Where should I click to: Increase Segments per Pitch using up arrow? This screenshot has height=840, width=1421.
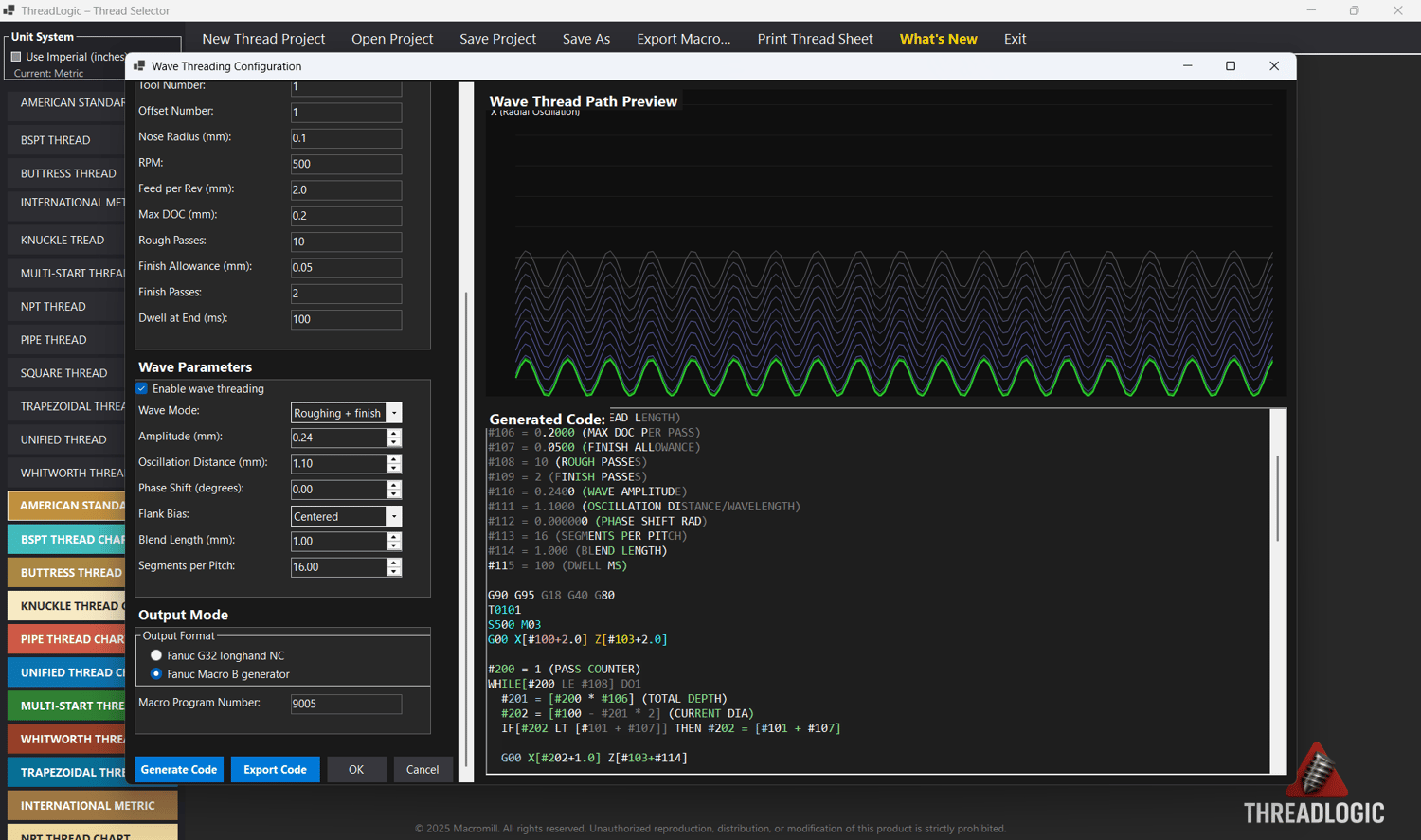(x=394, y=563)
